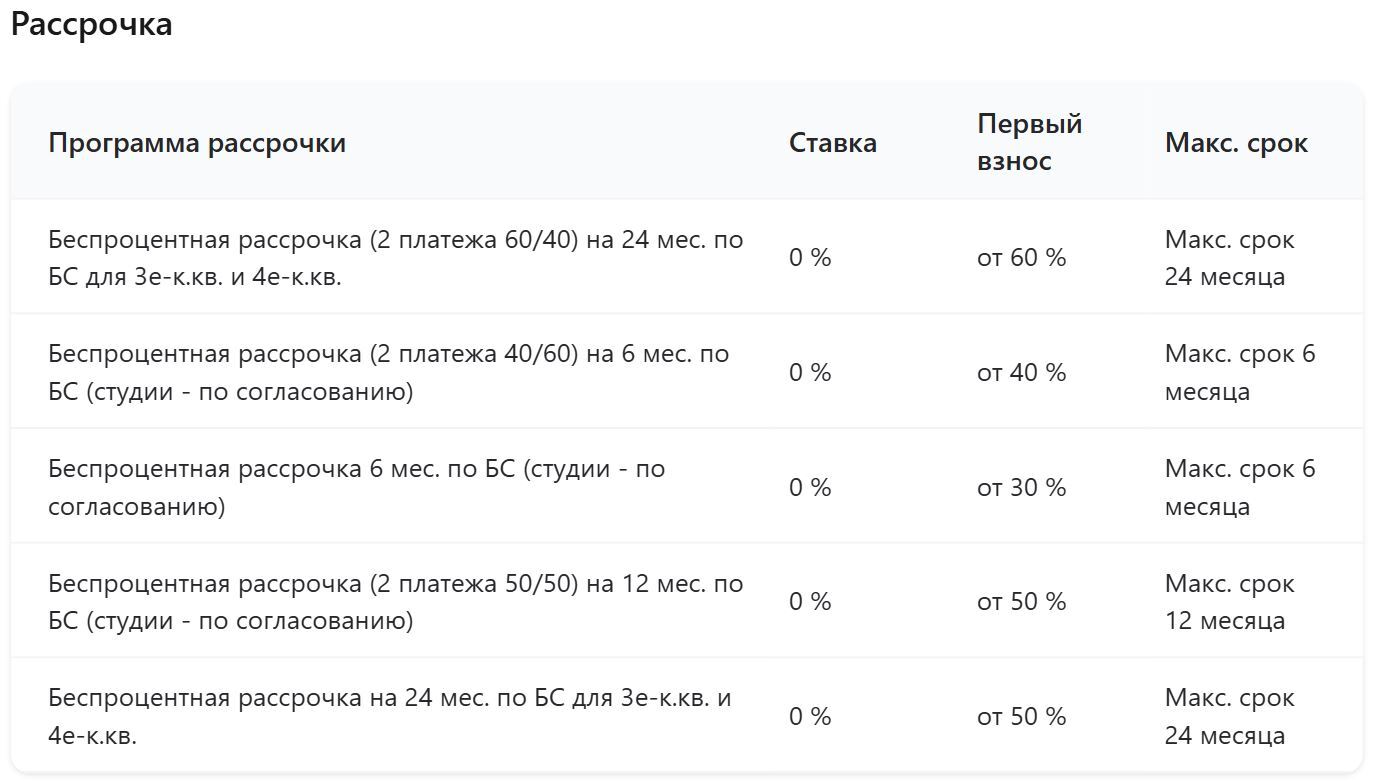Click the от 40 % first payment cell
This screenshot has width=1375, height=783.
pyautogui.click(x=1022, y=372)
